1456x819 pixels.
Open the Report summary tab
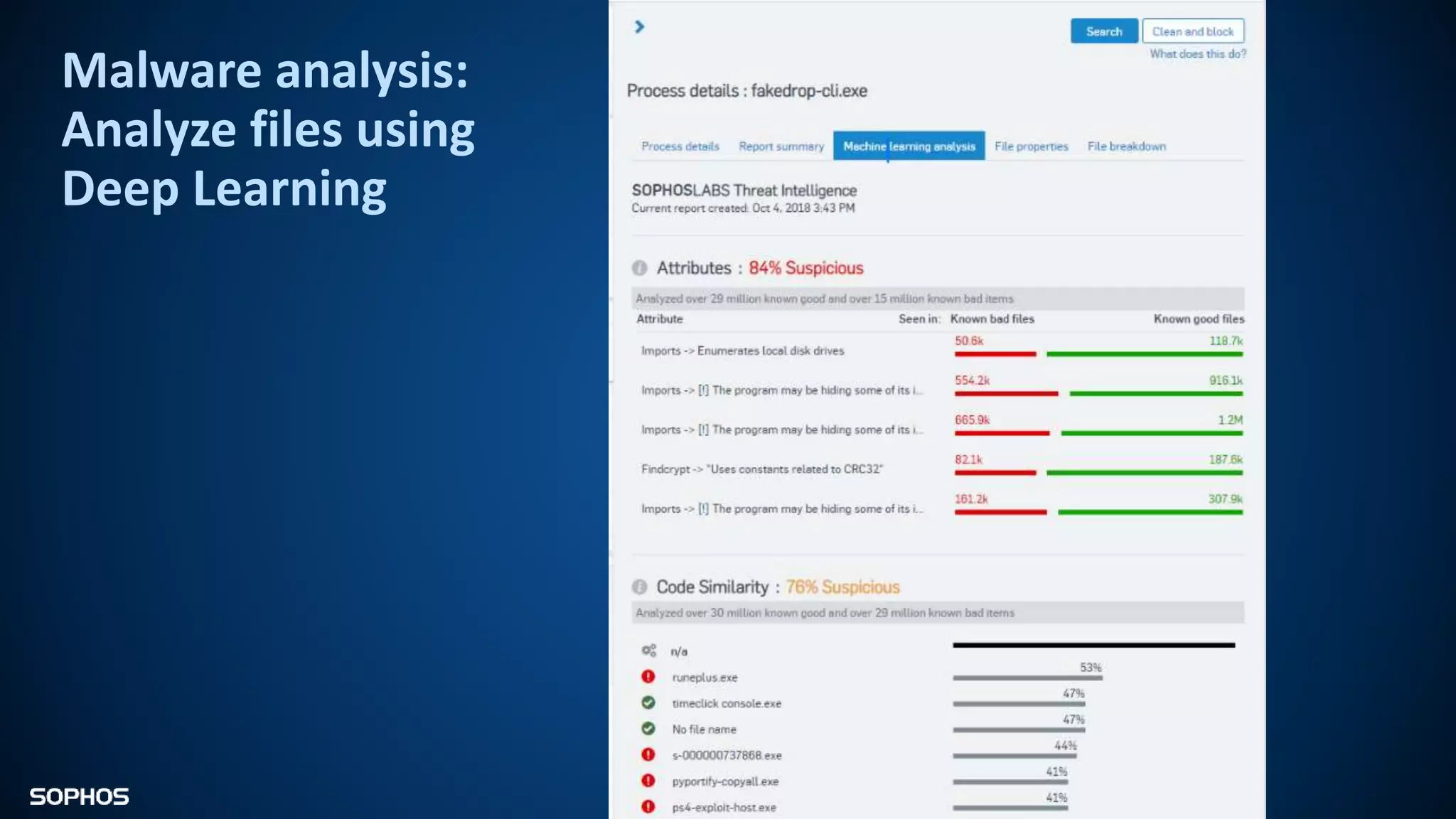pos(781,146)
